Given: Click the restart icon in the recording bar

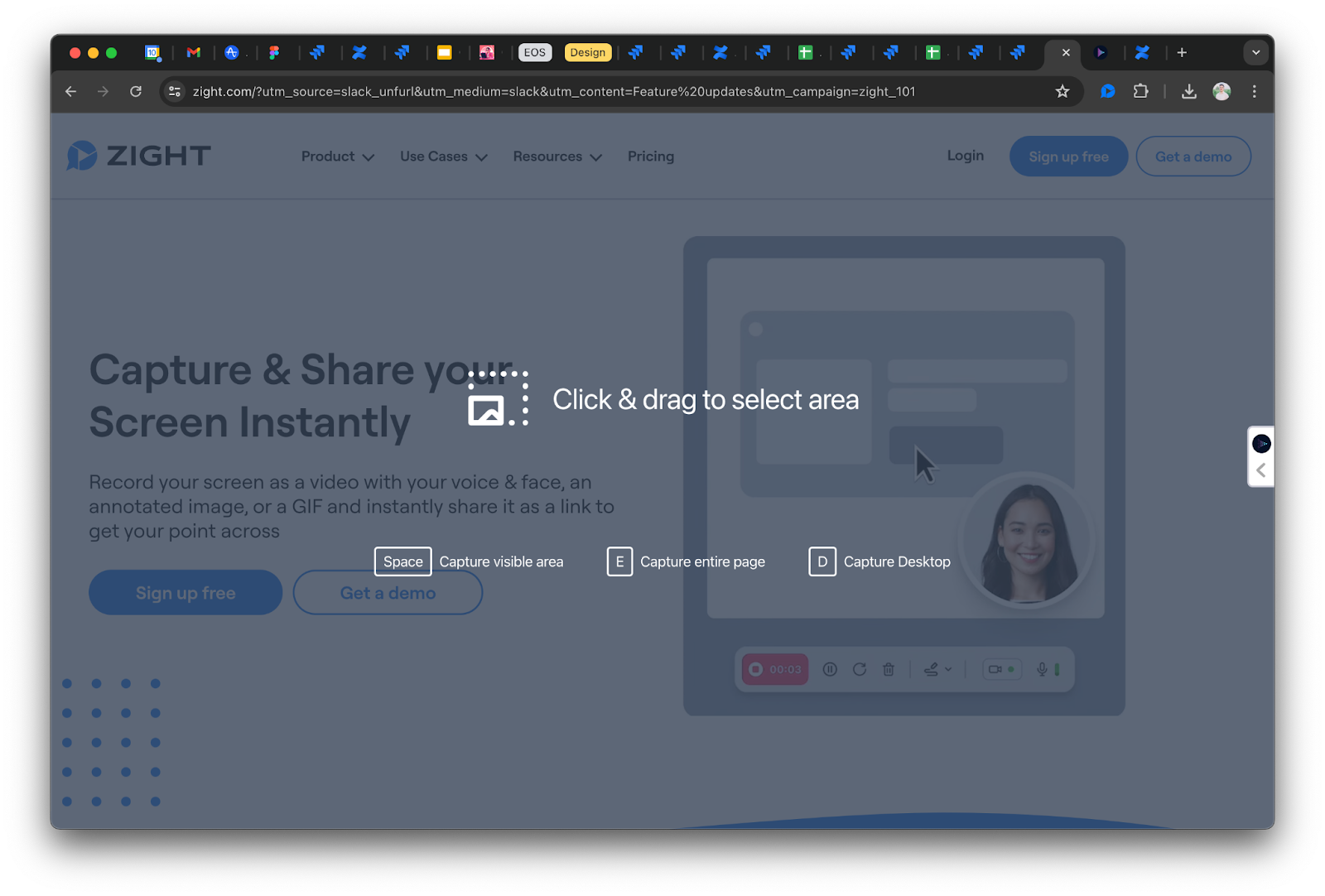Looking at the screenshot, I should click(860, 669).
